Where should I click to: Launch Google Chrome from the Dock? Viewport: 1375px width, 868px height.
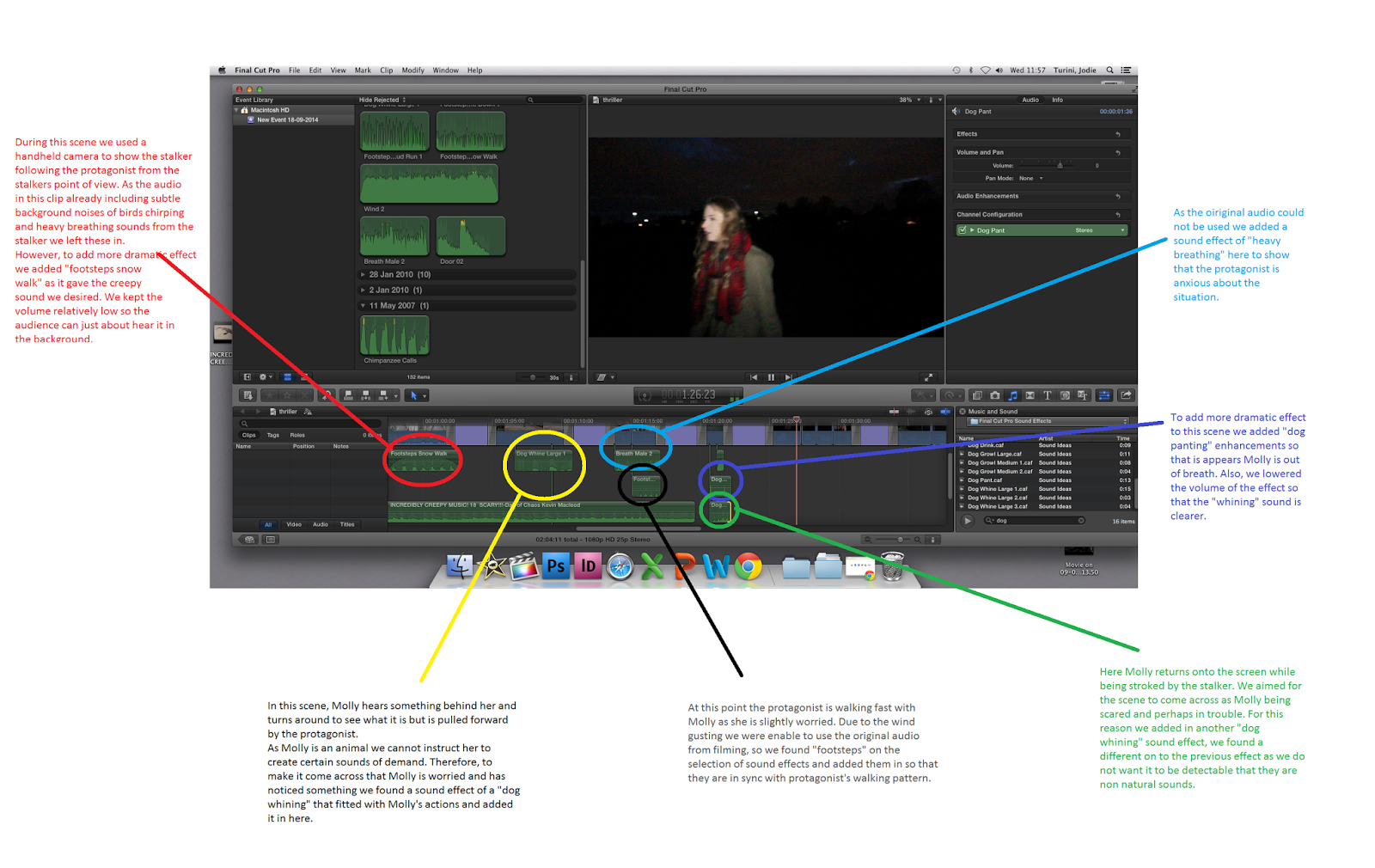(x=749, y=566)
